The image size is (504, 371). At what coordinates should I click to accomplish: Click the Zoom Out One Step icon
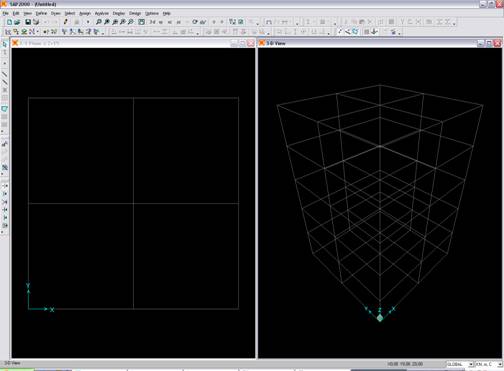pos(131,22)
